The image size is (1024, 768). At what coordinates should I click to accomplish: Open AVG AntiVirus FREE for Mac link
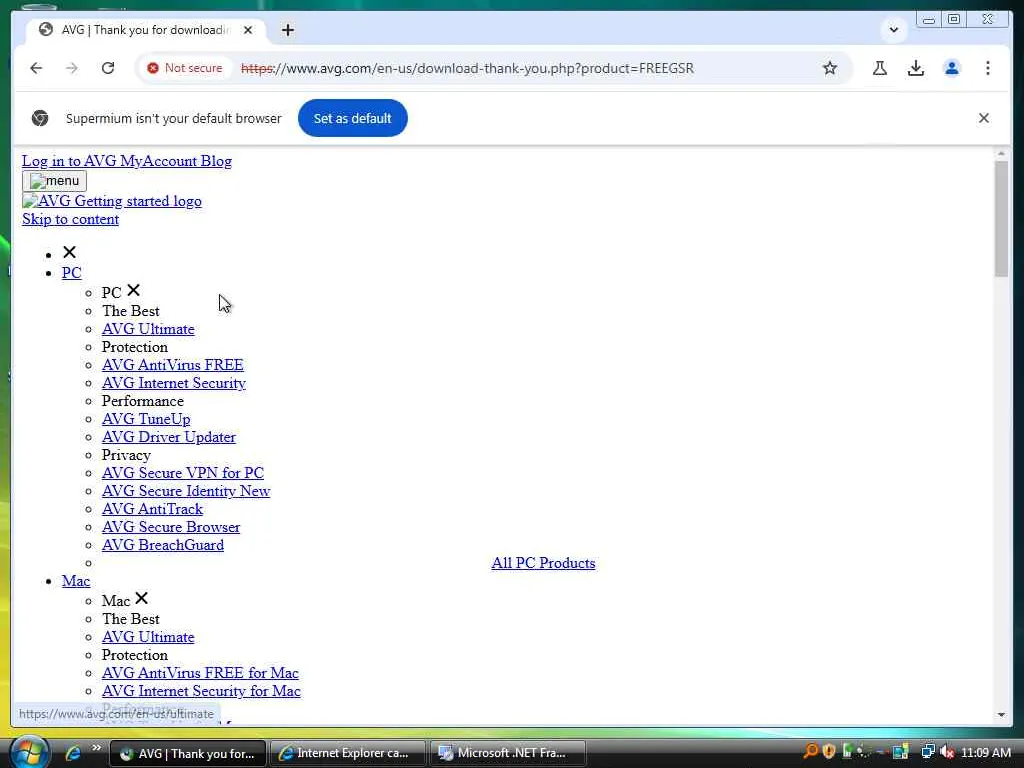pos(200,673)
